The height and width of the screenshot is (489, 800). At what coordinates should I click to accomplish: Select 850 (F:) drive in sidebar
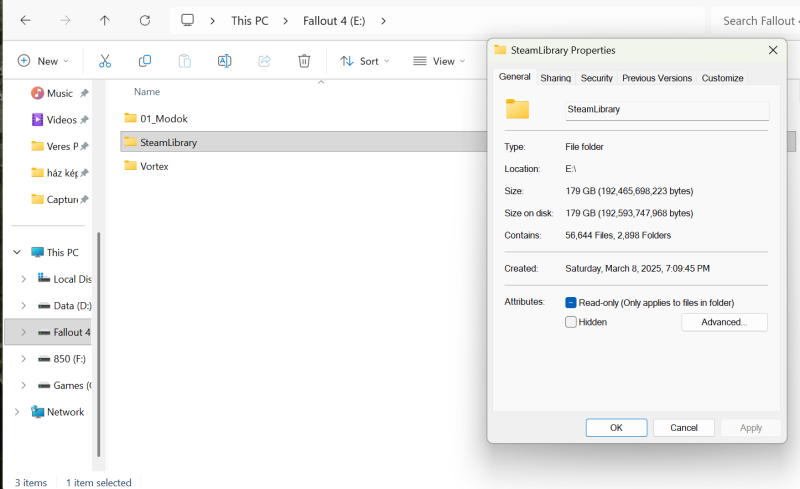62,359
